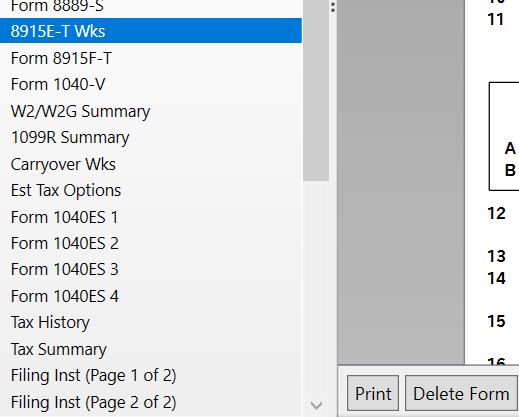Open Tax Summary form

151,349
